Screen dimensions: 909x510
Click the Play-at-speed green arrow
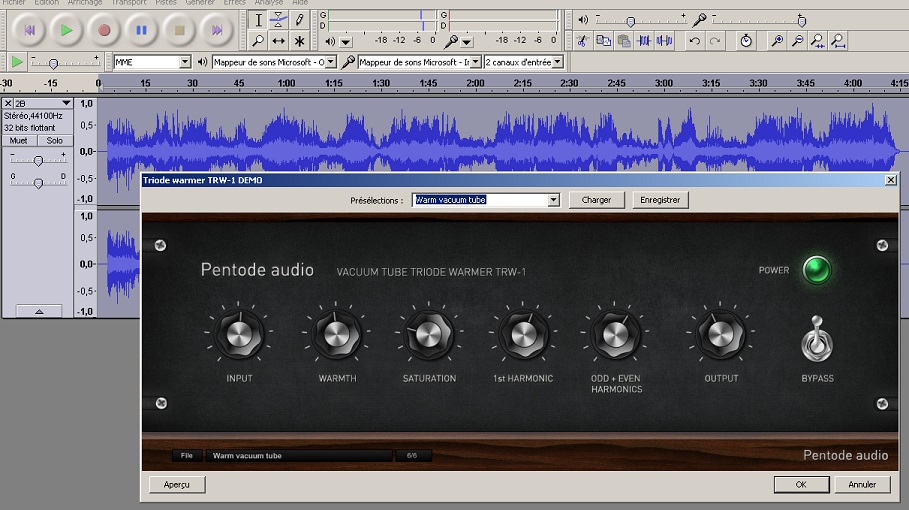tap(17, 61)
